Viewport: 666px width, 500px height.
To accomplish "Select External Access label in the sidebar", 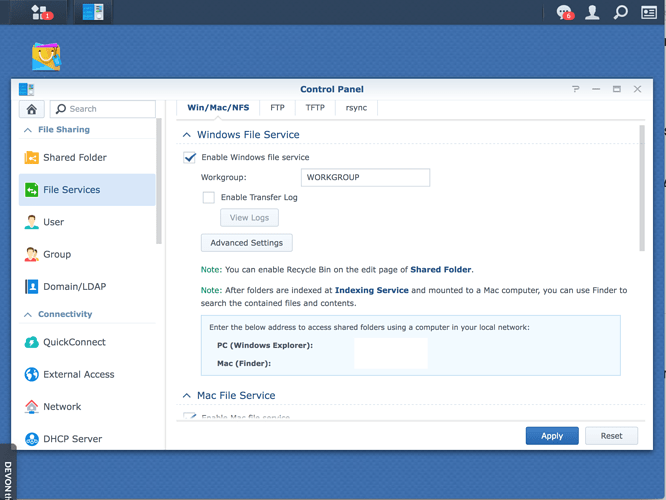I will tap(79, 374).
